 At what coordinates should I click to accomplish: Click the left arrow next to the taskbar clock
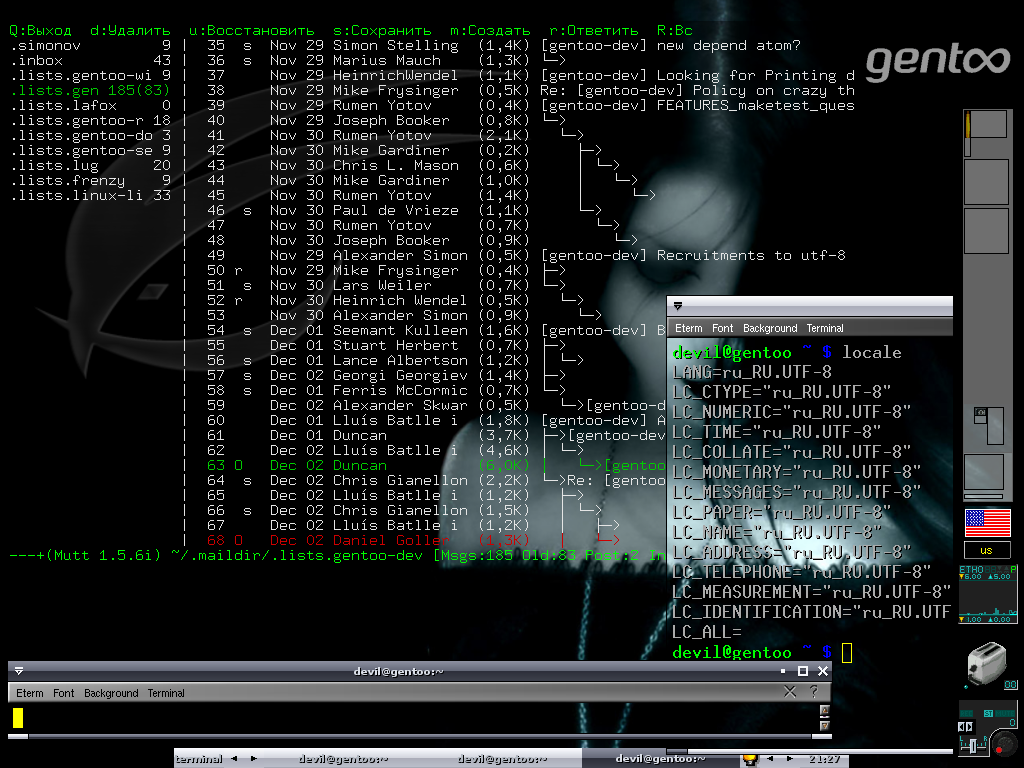(x=771, y=759)
